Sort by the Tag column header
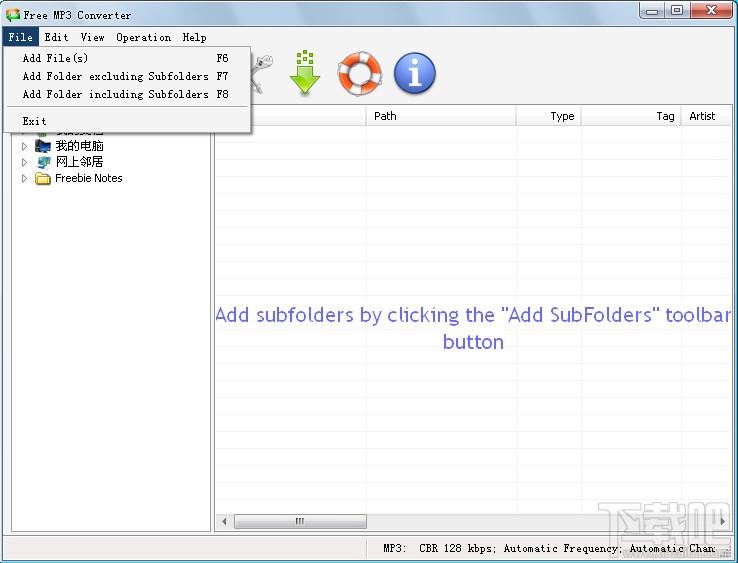The height and width of the screenshot is (563, 738). coord(631,116)
